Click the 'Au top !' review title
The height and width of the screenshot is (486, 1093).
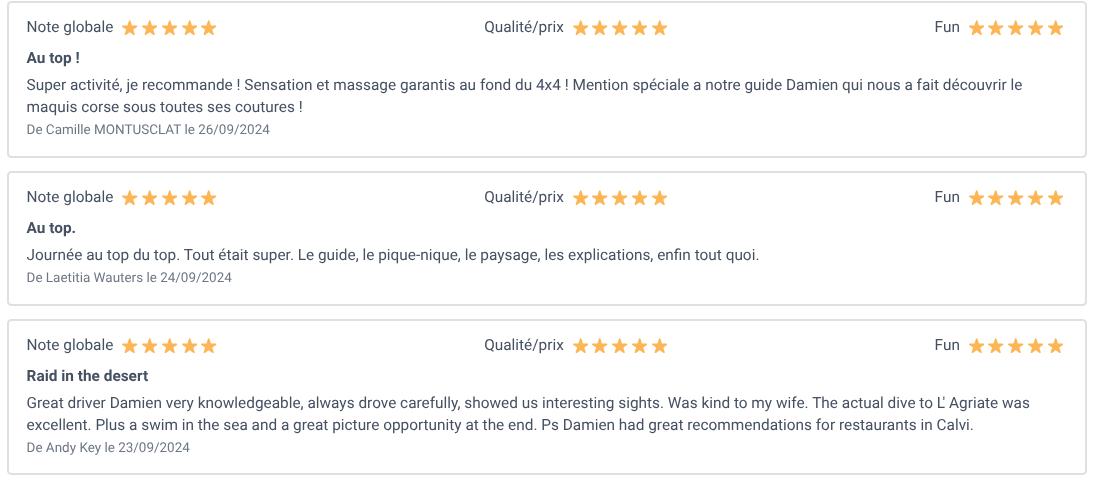(x=53, y=59)
